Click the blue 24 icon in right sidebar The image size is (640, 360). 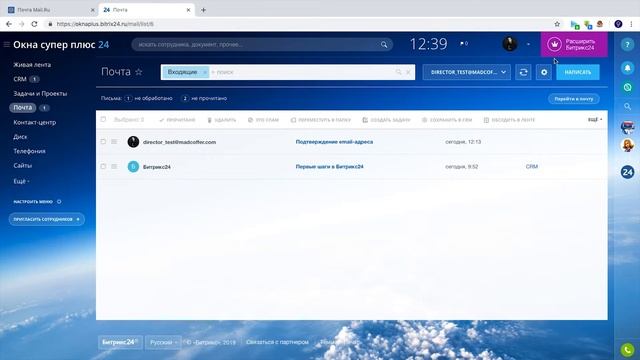[x=627, y=172]
